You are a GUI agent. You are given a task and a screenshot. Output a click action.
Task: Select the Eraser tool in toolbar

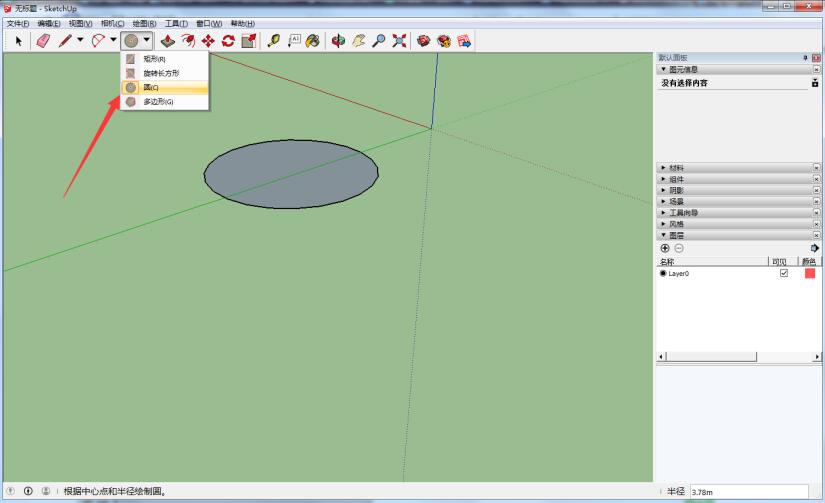point(42,41)
